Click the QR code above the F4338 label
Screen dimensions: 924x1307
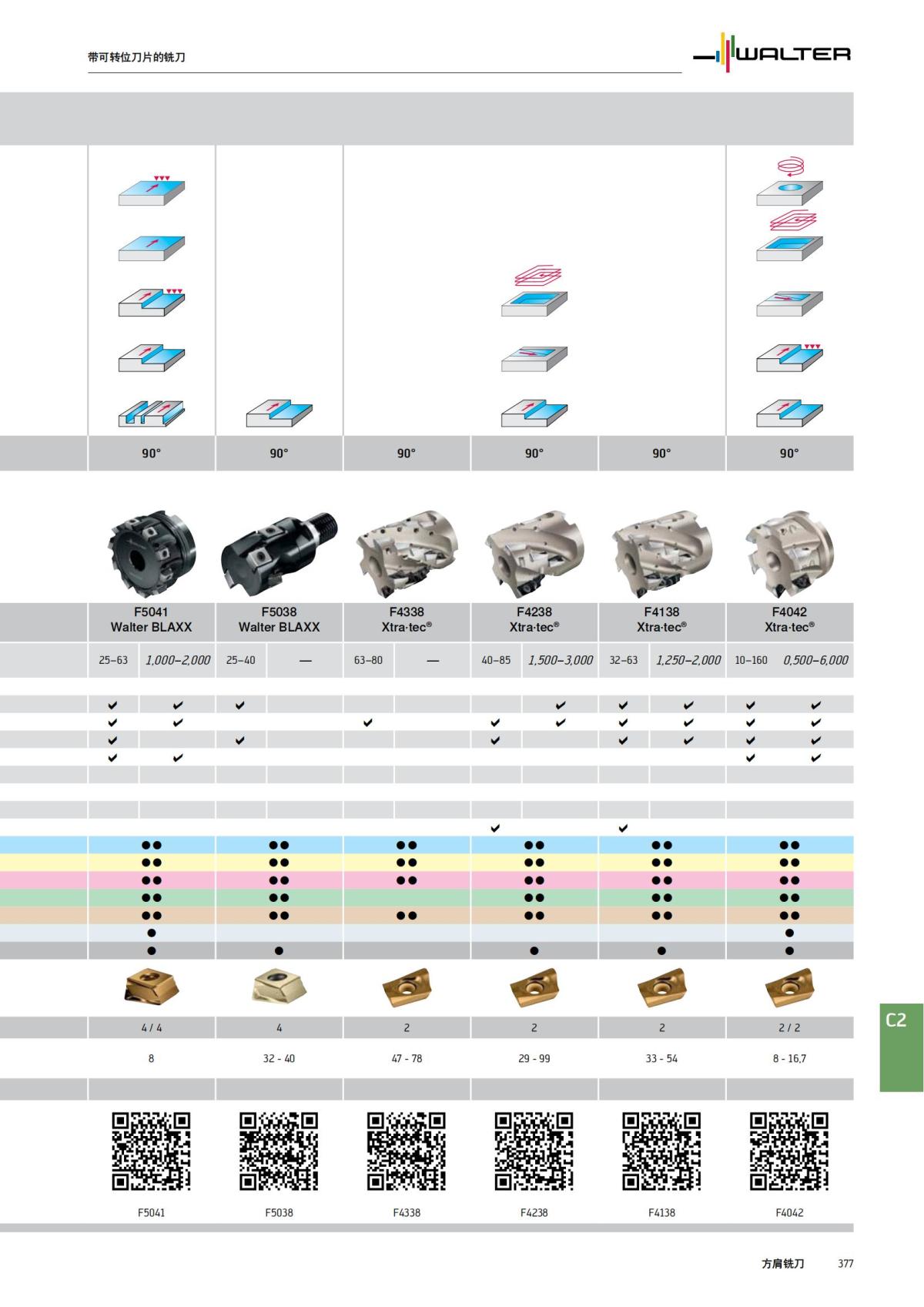tap(407, 1151)
